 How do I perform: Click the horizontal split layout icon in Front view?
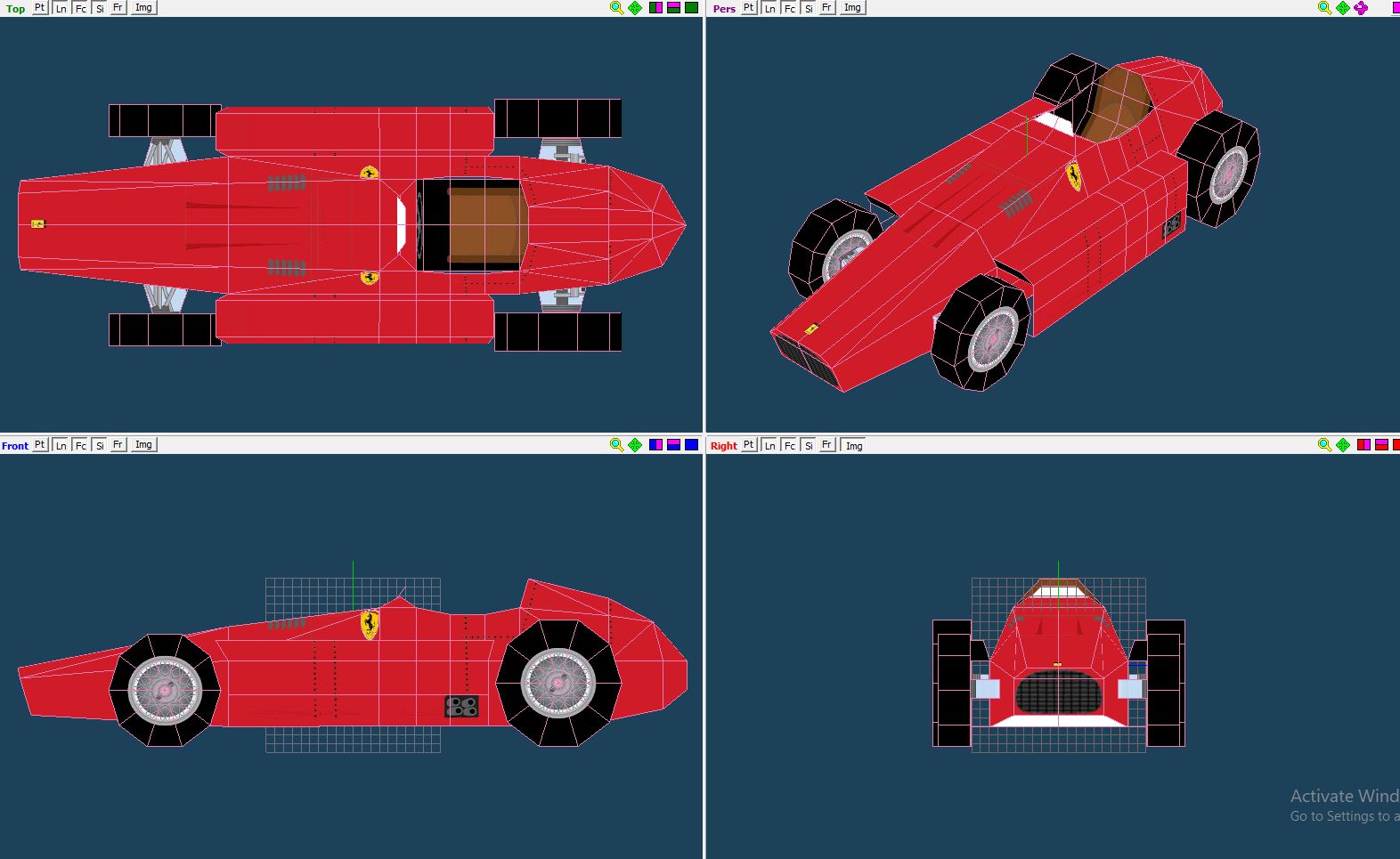674,445
